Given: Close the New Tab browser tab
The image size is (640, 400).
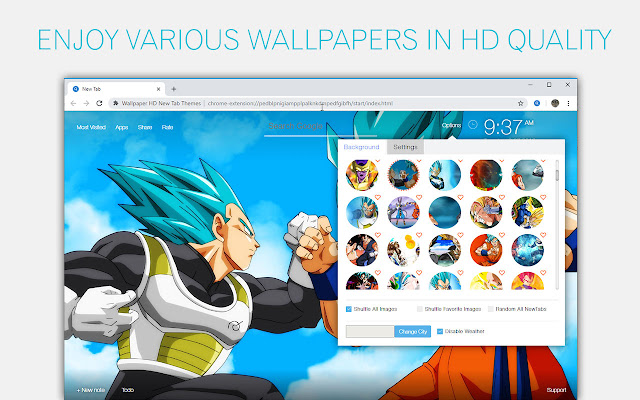Looking at the screenshot, I should tap(158, 89).
